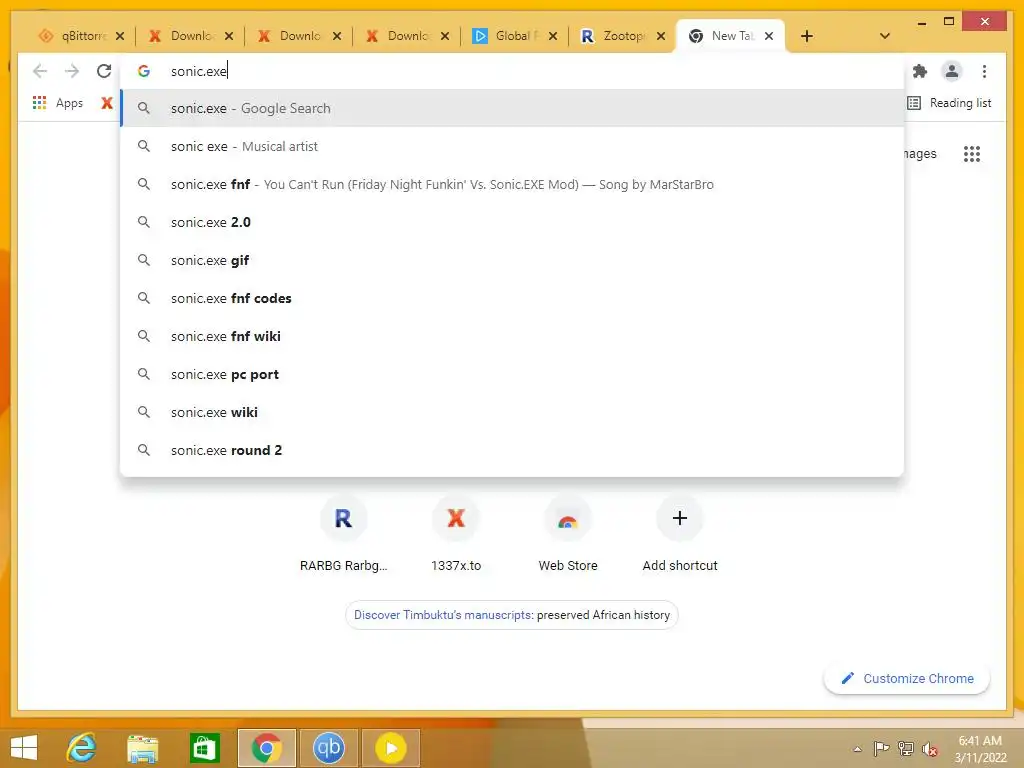Click the Customize Chrome button
1024x768 pixels.
[907, 678]
